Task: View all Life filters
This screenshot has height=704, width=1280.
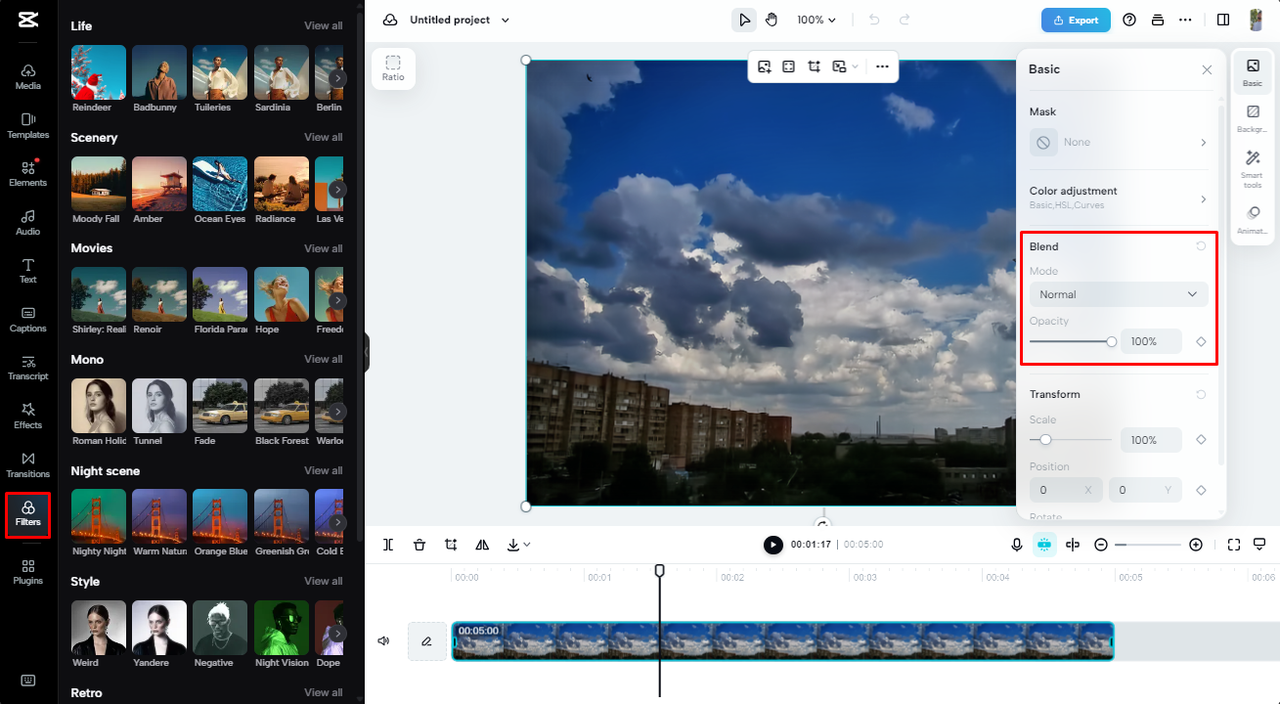Action: point(323,26)
